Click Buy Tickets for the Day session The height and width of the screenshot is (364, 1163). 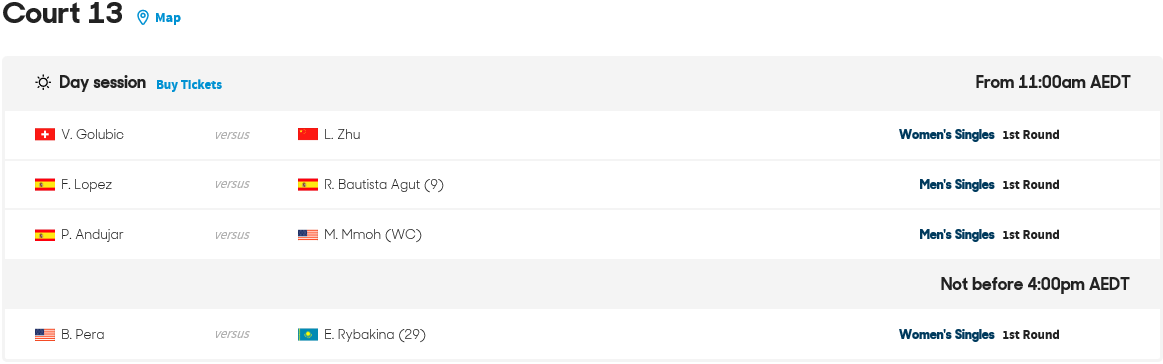[x=189, y=85]
